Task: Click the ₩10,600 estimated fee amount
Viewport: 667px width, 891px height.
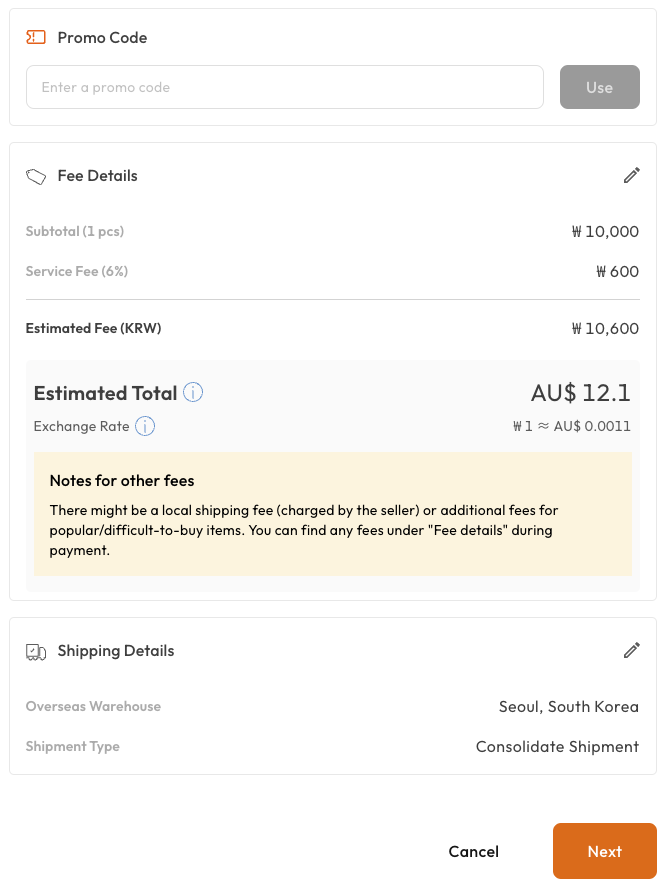Action: (605, 329)
